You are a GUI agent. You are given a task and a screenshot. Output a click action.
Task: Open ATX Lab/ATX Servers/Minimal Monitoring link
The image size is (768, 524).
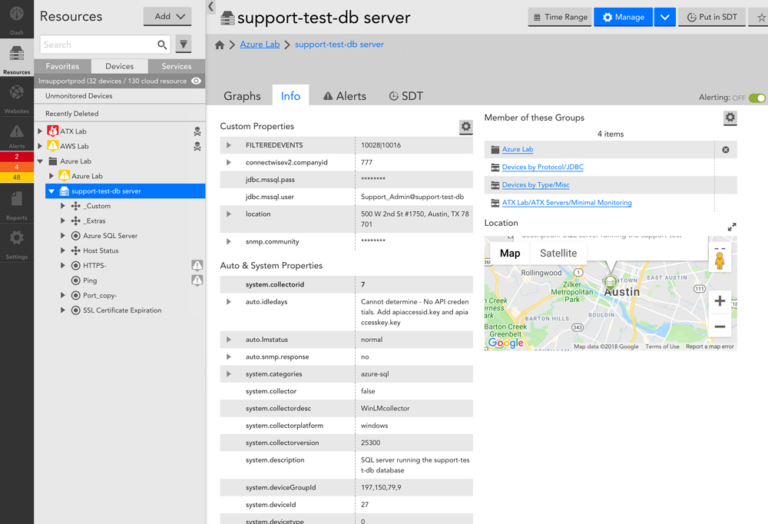[567, 202]
